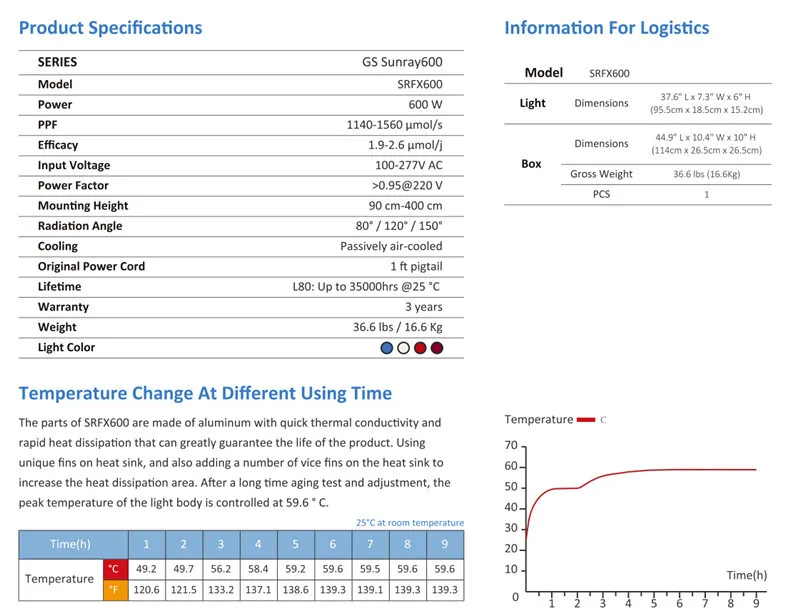Click the Gross Weight label in logistics table
Image resolution: width=800 pixels, height=613 pixels.
[601, 174]
